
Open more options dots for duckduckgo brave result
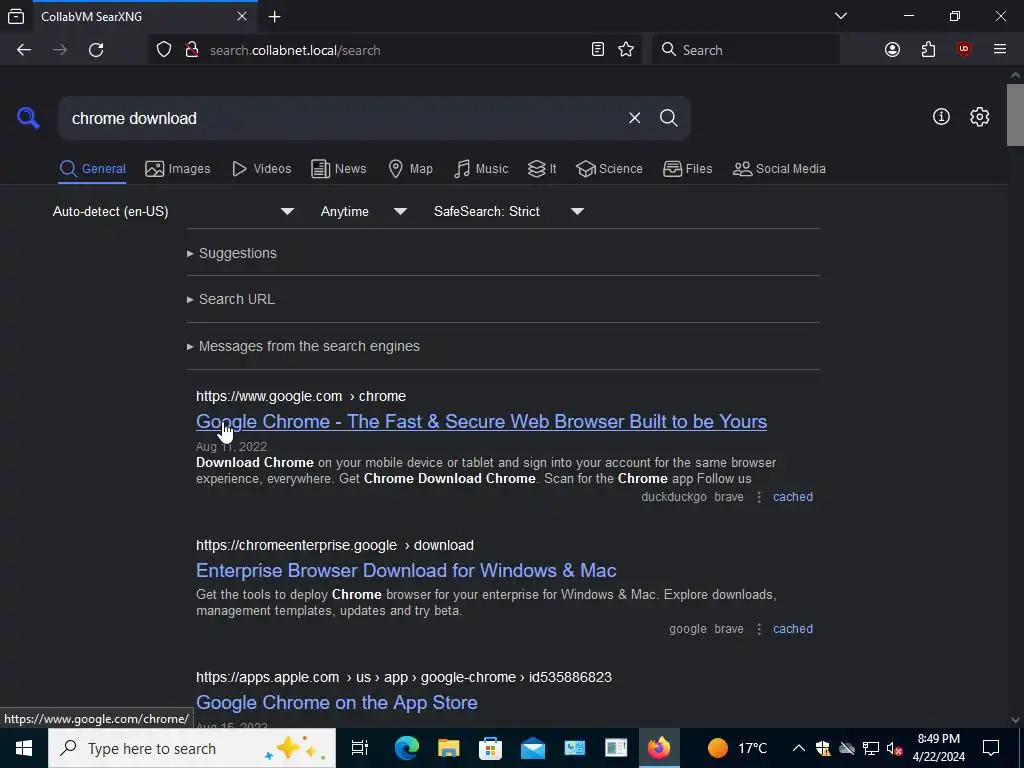click(759, 497)
